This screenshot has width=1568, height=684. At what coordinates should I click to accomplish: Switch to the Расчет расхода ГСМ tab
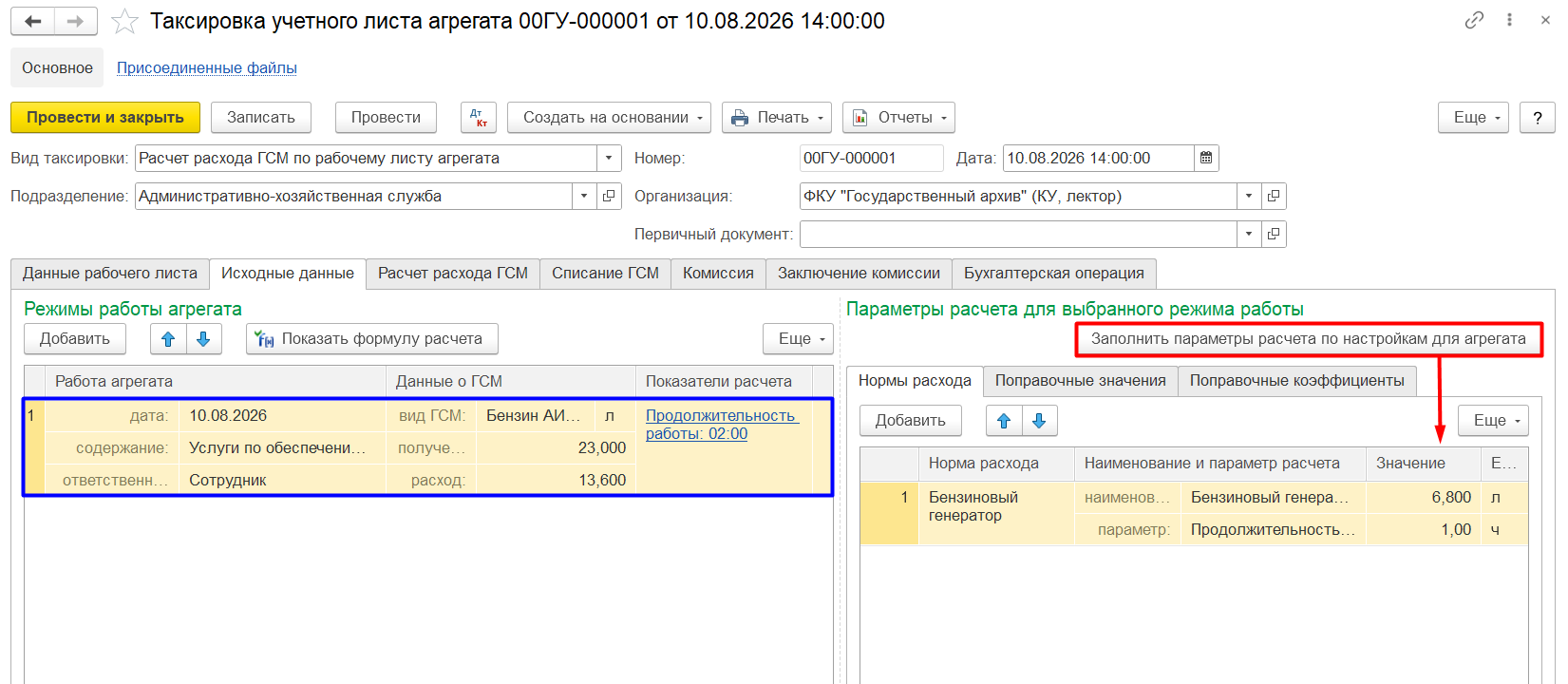click(x=453, y=274)
